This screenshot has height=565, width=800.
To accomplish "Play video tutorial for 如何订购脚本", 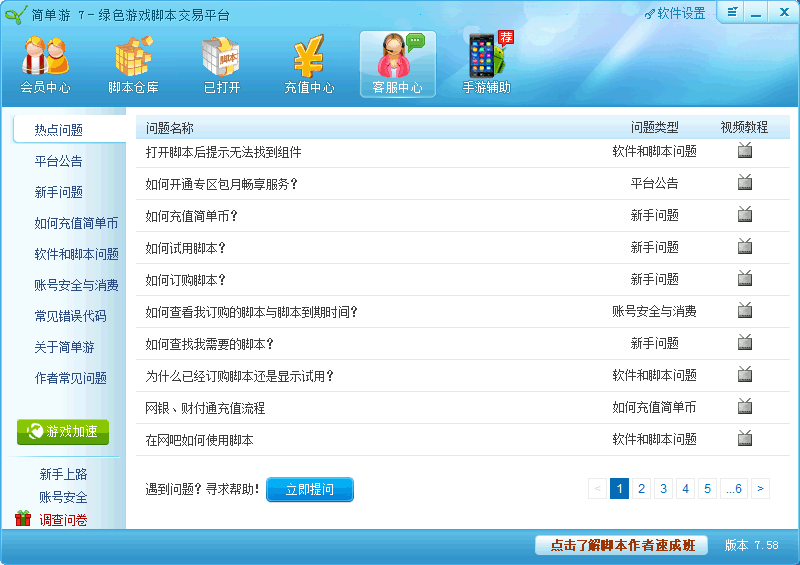I will click(x=744, y=278).
